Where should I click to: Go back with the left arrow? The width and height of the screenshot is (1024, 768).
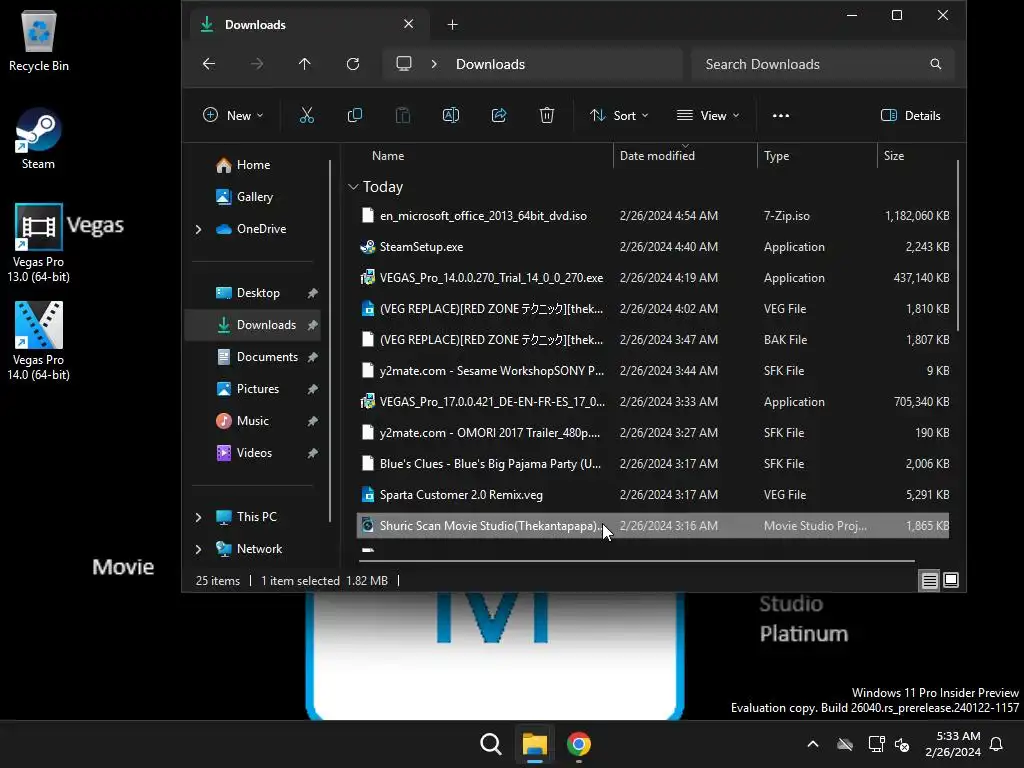(209, 64)
